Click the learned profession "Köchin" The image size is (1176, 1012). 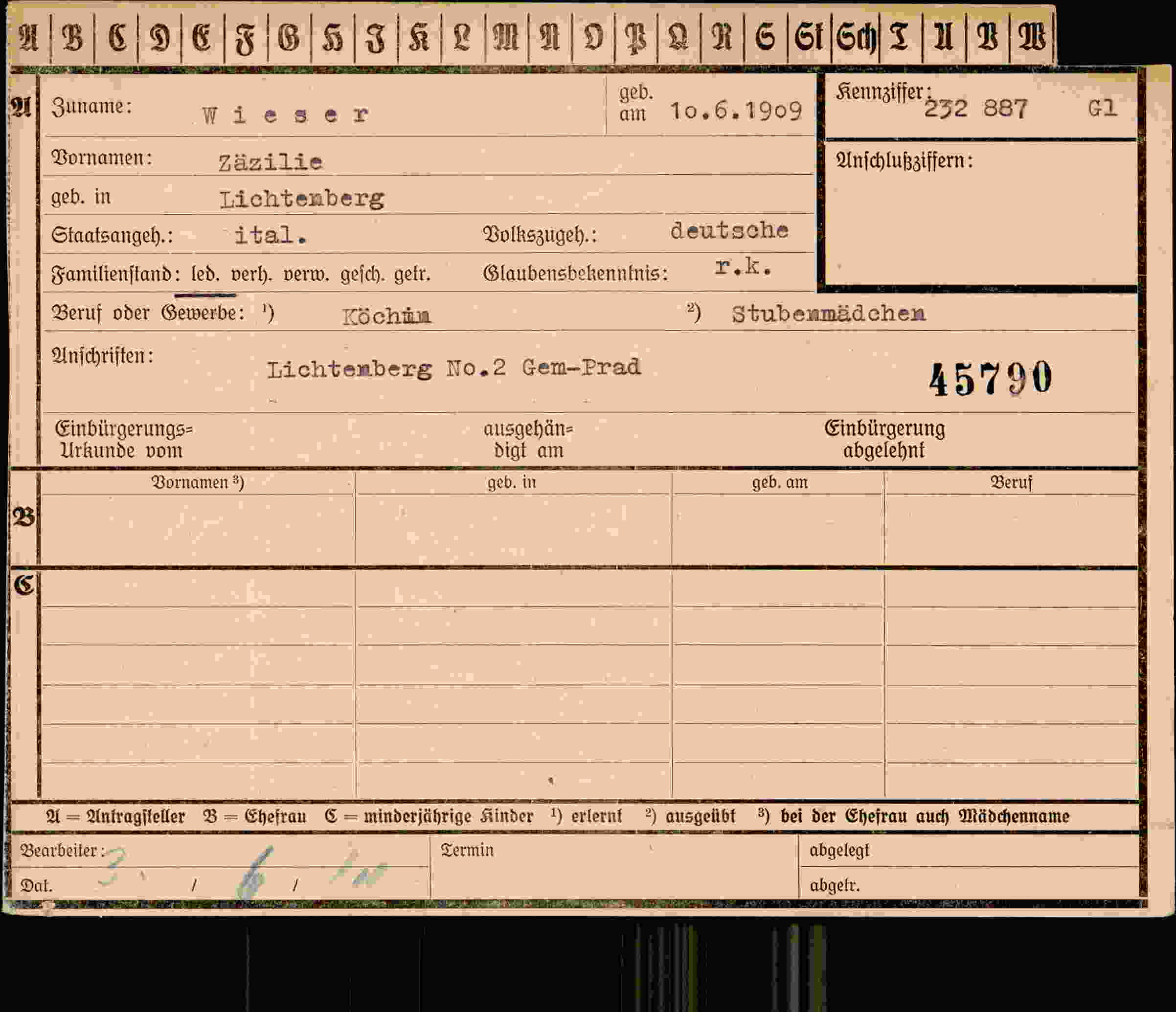pyautogui.click(x=386, y=315)
